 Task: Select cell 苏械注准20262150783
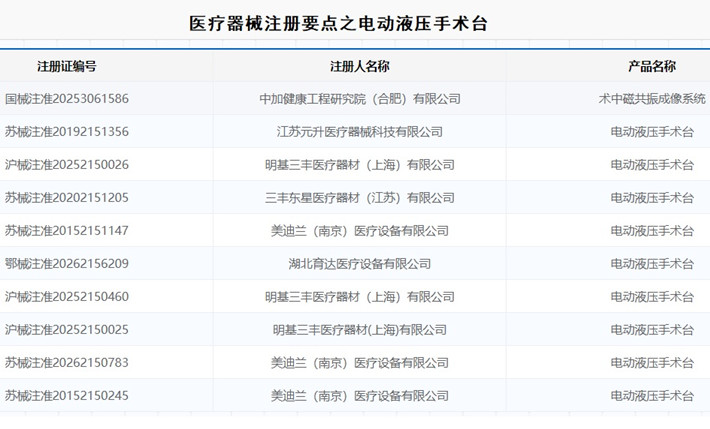[x=67, y=363]
